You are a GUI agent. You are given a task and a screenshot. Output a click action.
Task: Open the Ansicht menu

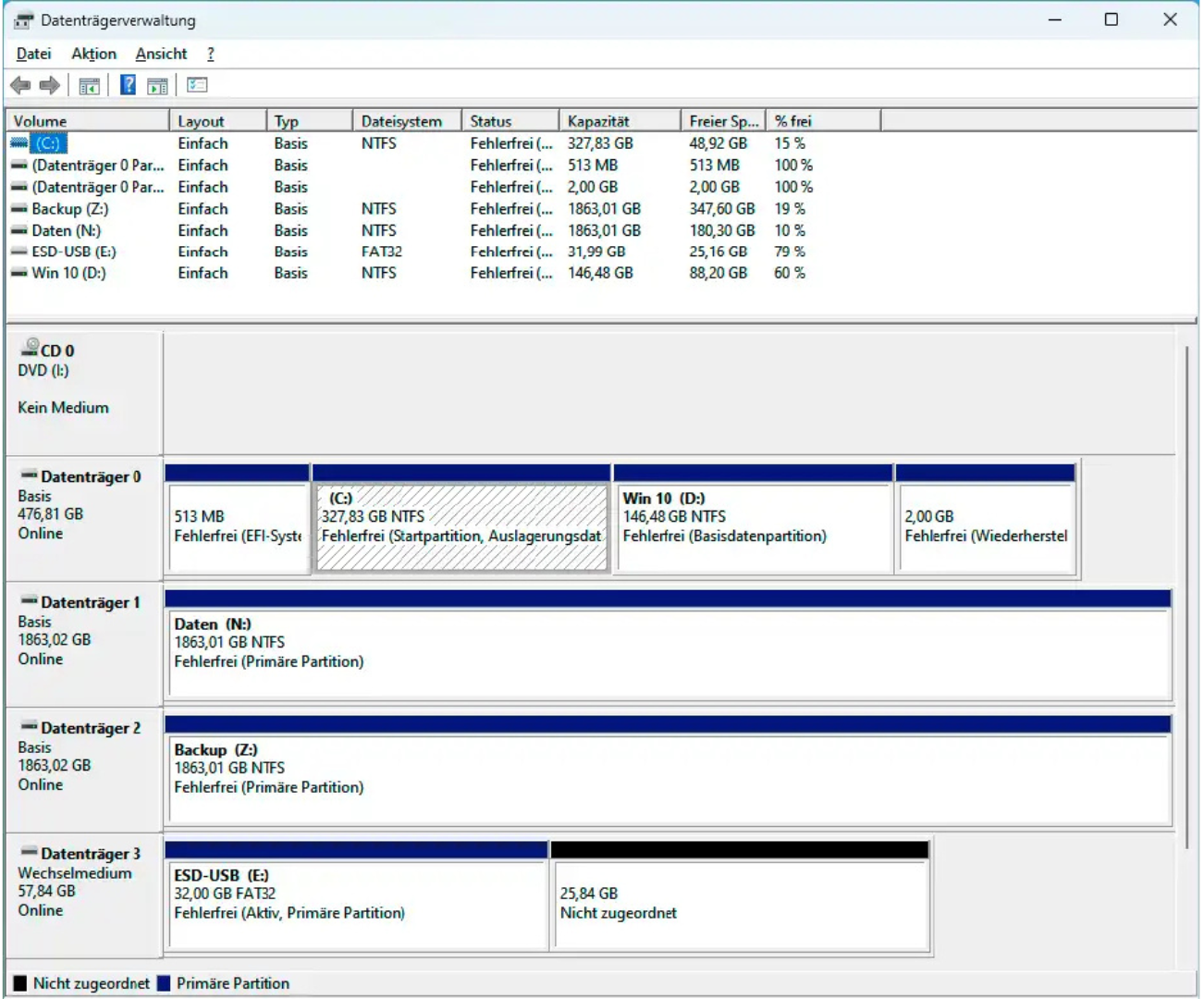click(x=161, y=54)
